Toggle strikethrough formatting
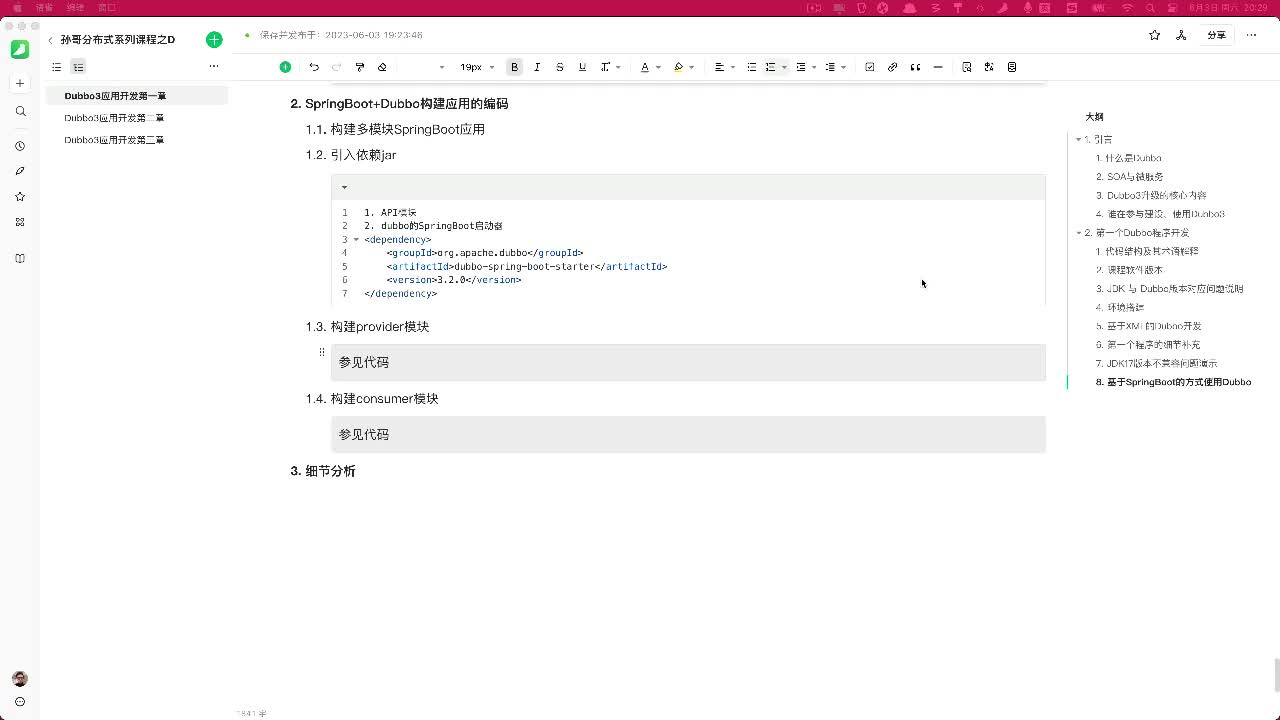1280x720 pixels. (x=560, y=67)
